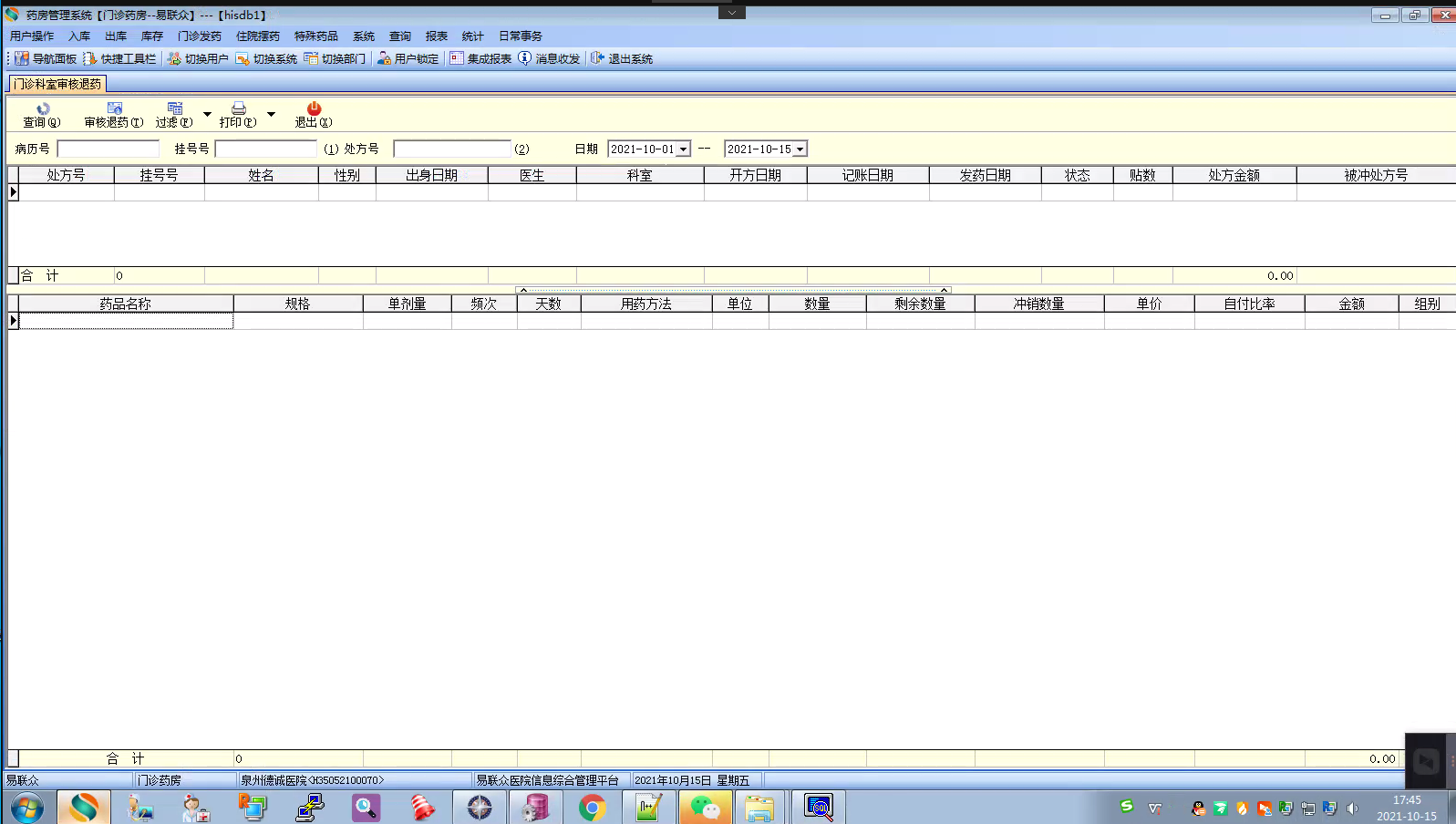Open the 门诊发药 menu
The image size is (1456, 824).
[x=200, y=36]
